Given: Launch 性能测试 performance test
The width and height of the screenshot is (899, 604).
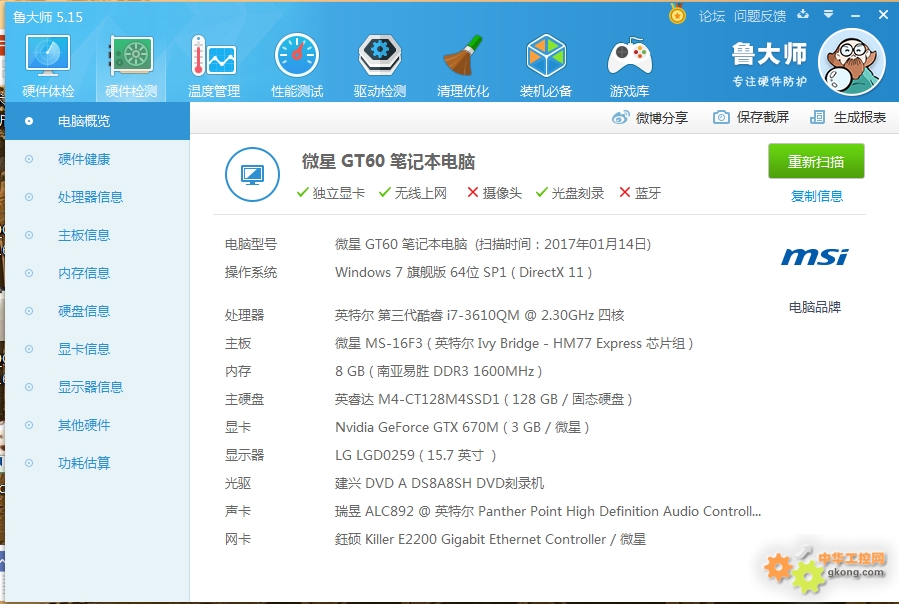Looking at the screenshot, I should tap(297, 65).
